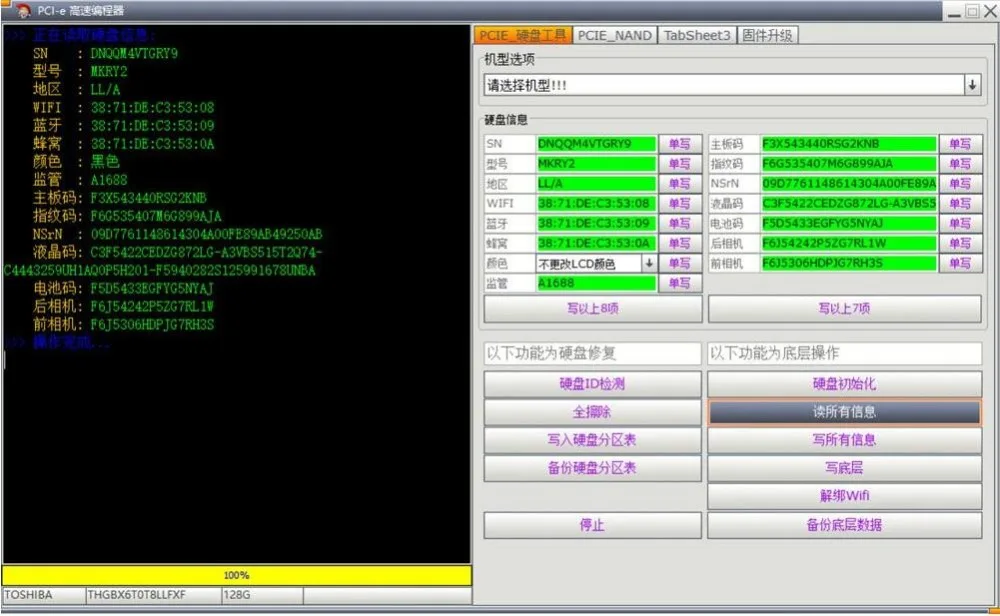Screen dimensions: 1000x616
Task: Click the 蓝牙 field 38:71:DE:C3:53:09
Action: click(x=596, y=223)
